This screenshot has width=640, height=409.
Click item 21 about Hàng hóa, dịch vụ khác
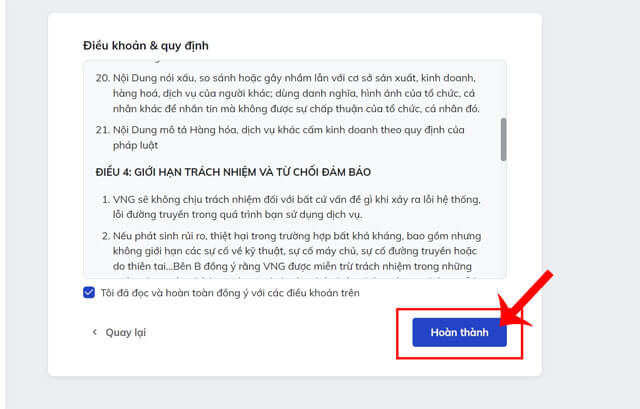coord(280,138)
